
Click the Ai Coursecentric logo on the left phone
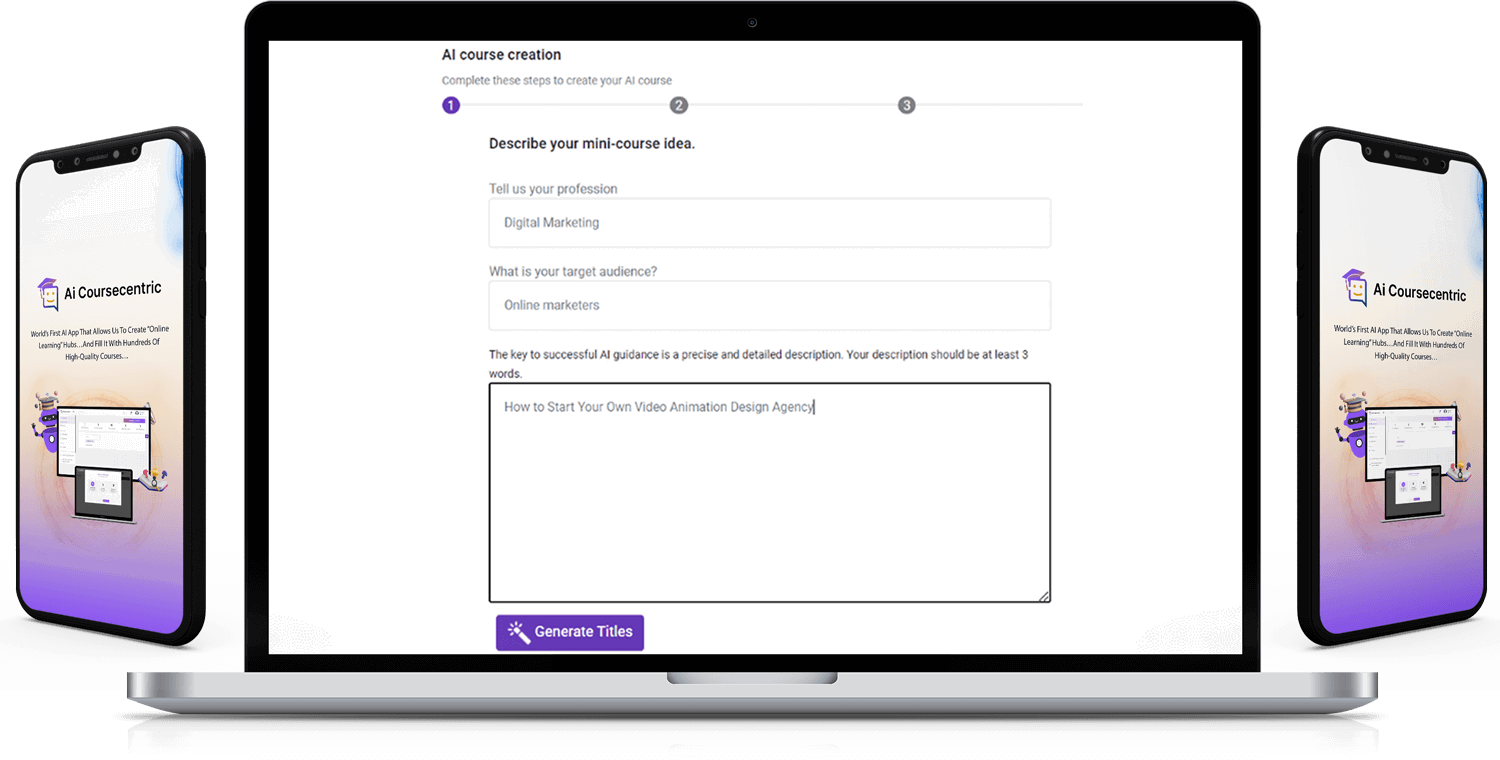[99, 293]
